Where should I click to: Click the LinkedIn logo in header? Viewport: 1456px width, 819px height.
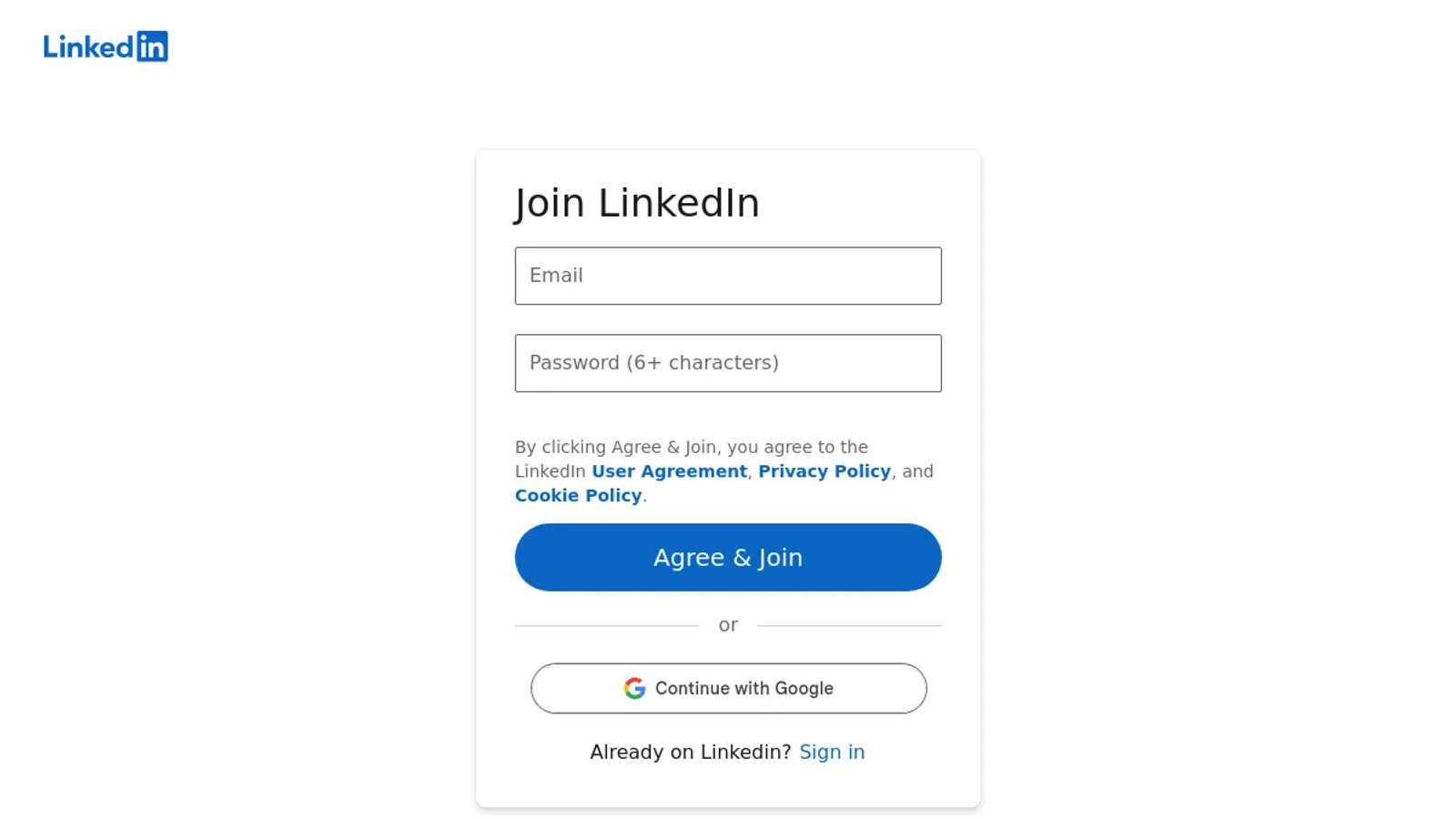tap(106, 46)
